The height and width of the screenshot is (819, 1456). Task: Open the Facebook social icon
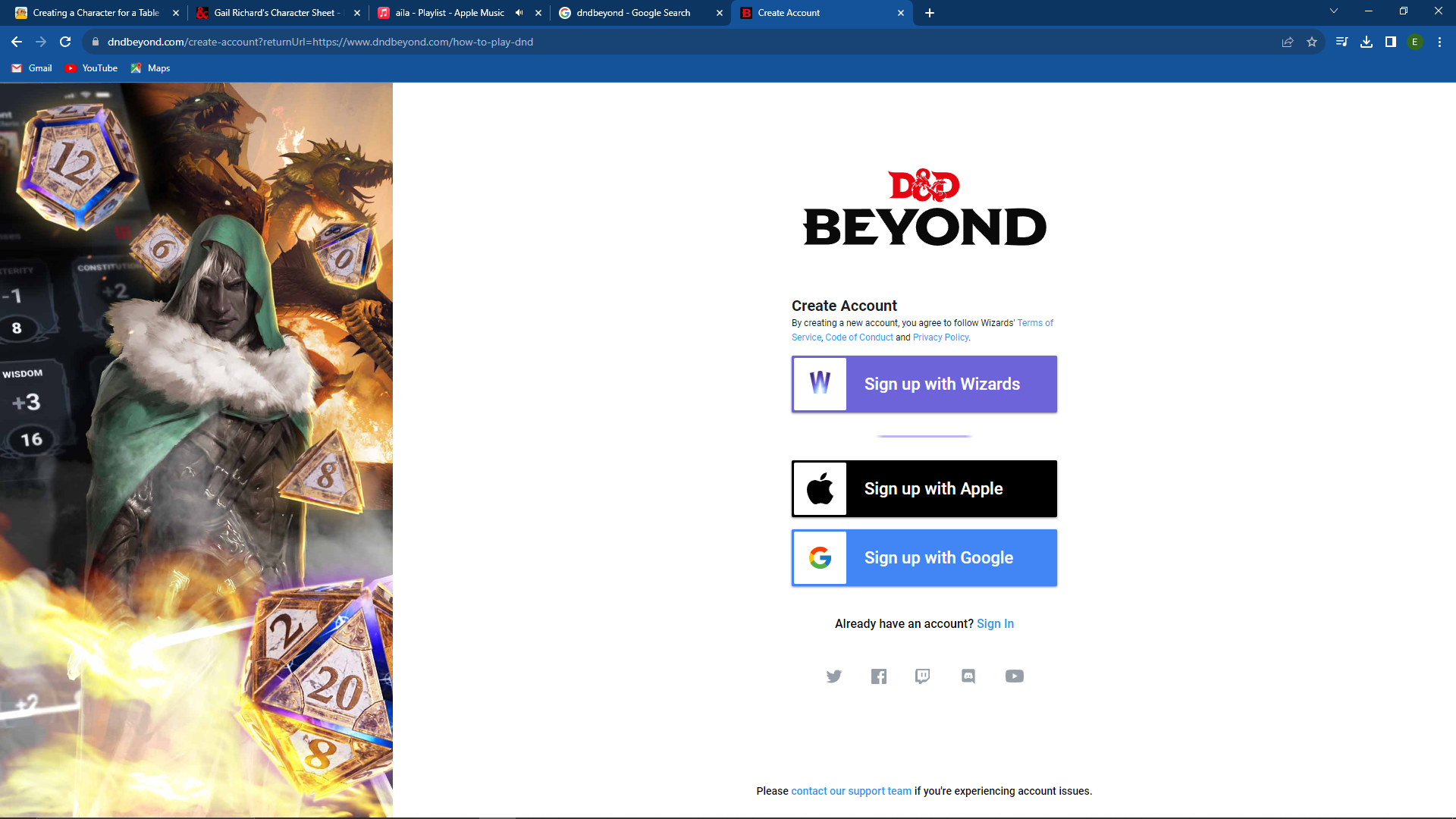click(879, 676)
